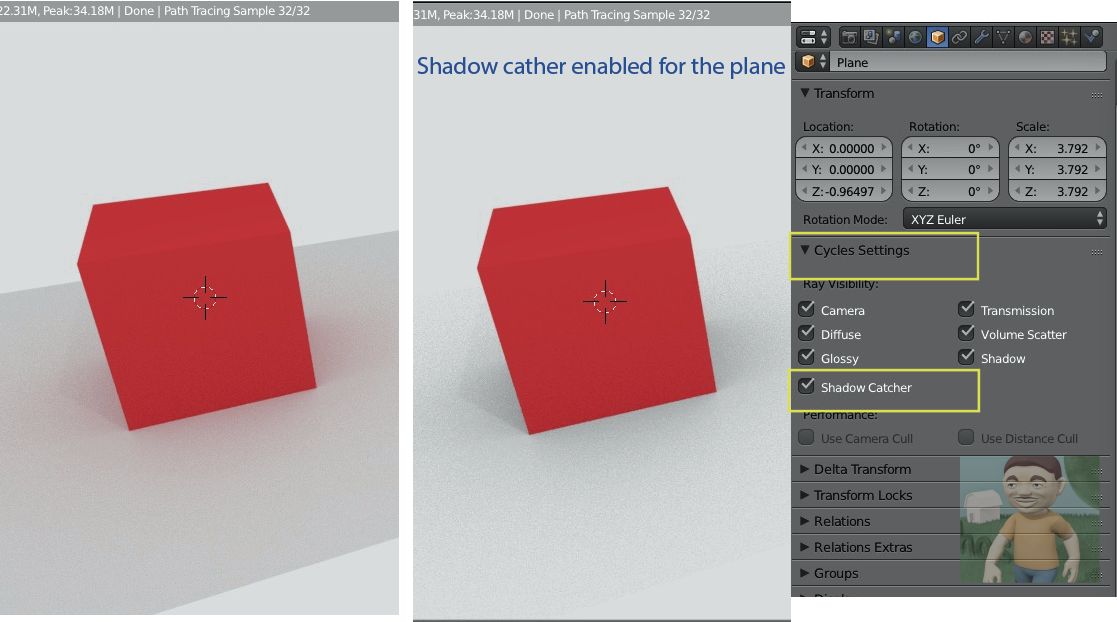1117x622 pixels.
Task: Toggle Transmission ray visibility checkbox
Action: 966,309
